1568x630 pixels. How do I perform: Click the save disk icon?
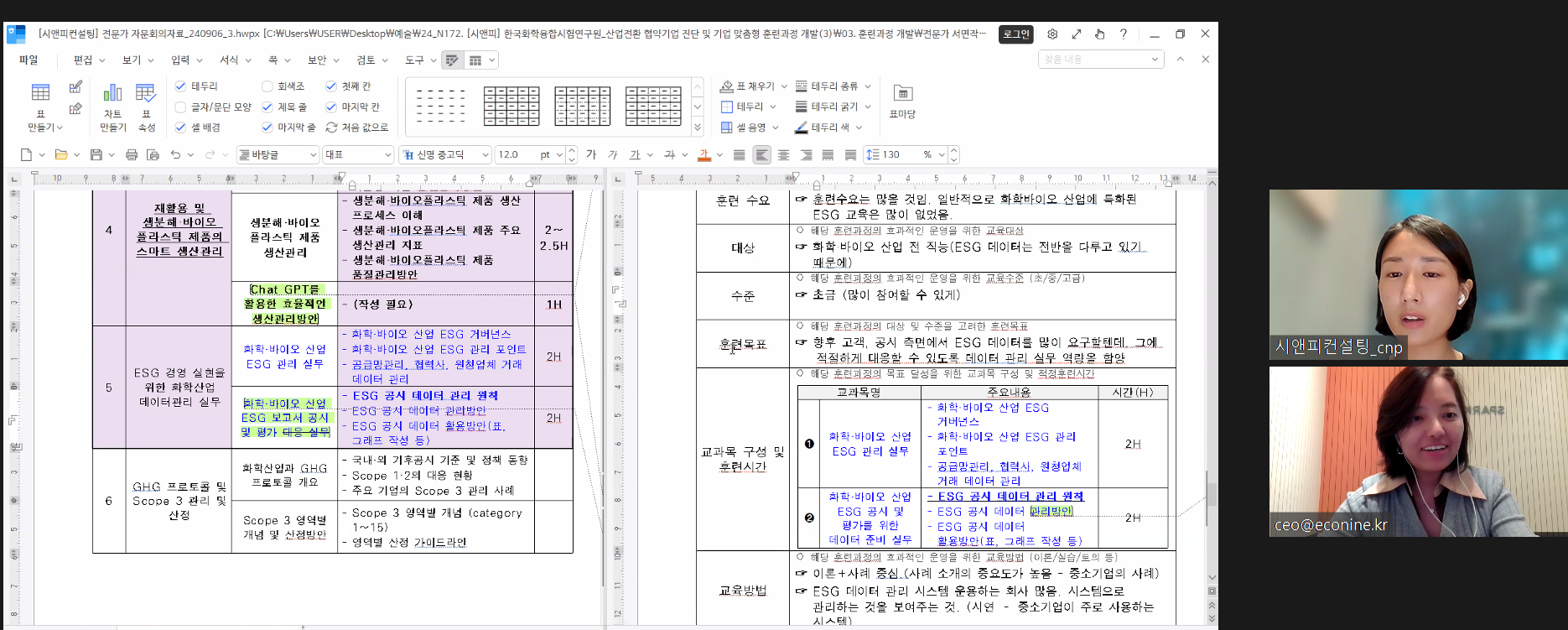tap(96, 155)
